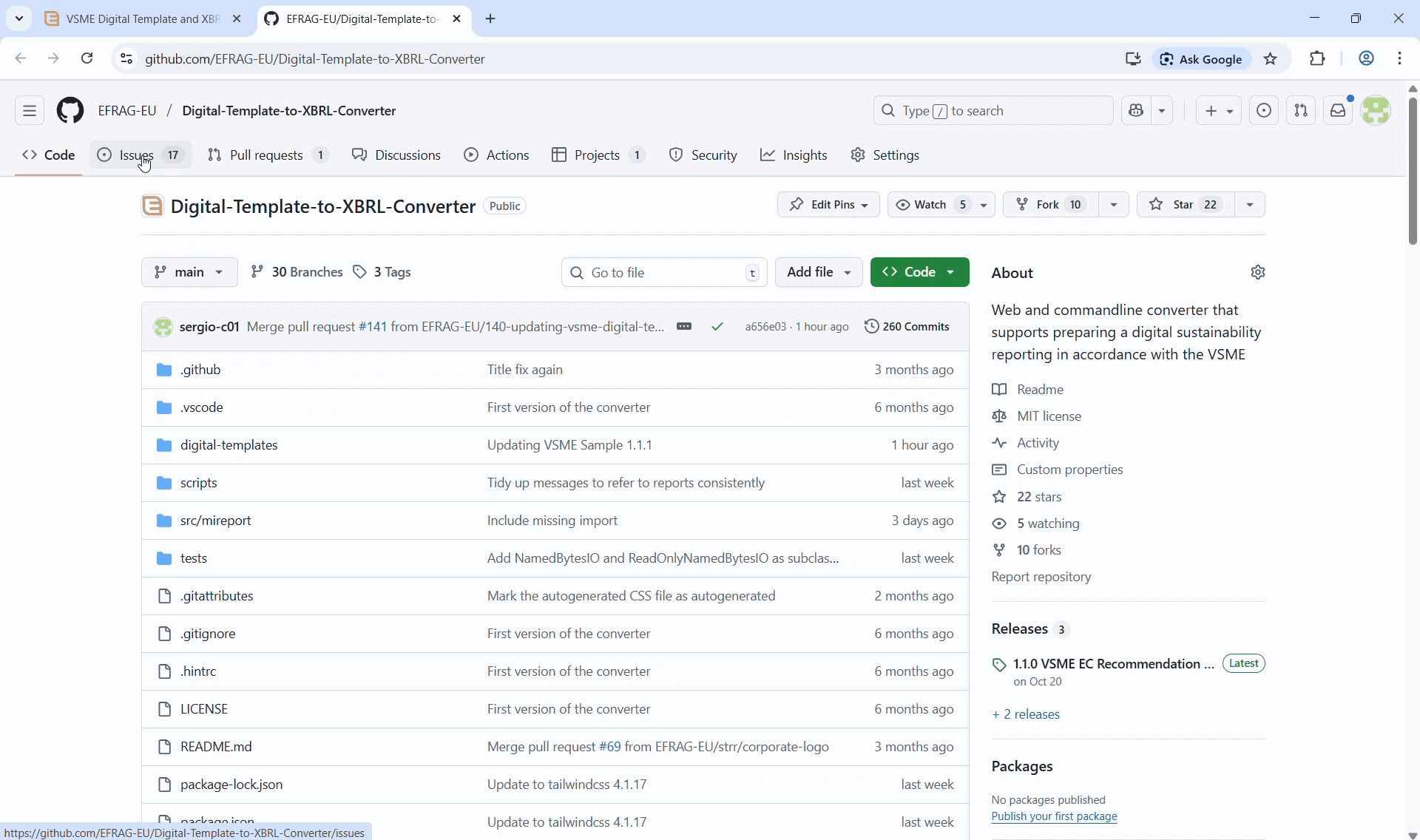
Task: Open pull request #141 link
Action: (373, 327)
